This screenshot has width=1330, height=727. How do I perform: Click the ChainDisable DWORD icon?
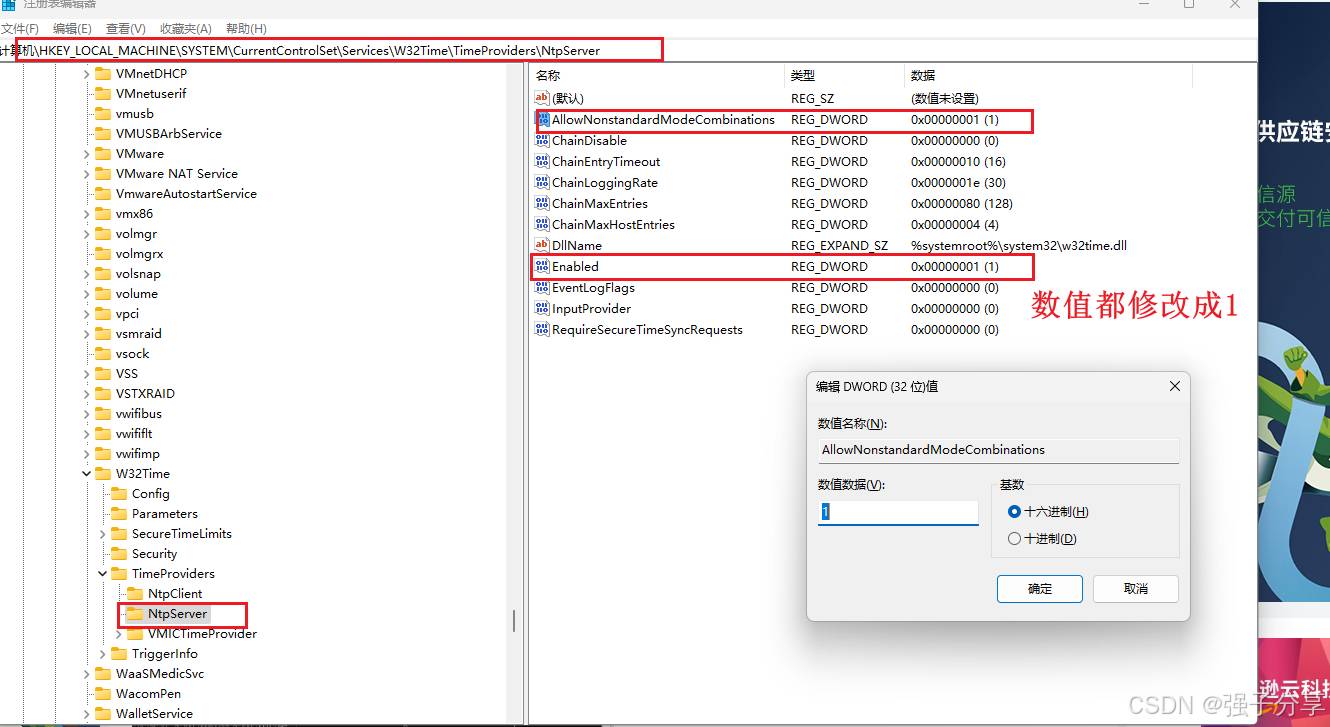543,140
